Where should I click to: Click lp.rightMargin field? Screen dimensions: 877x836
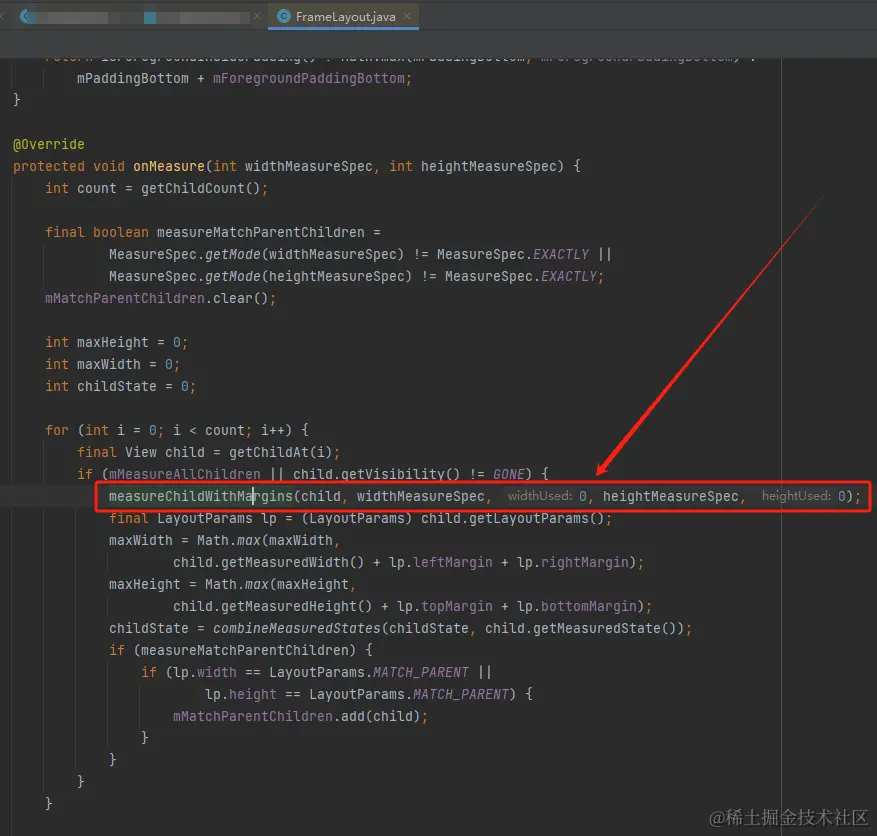pyautogui.click(x=573, y=563)
